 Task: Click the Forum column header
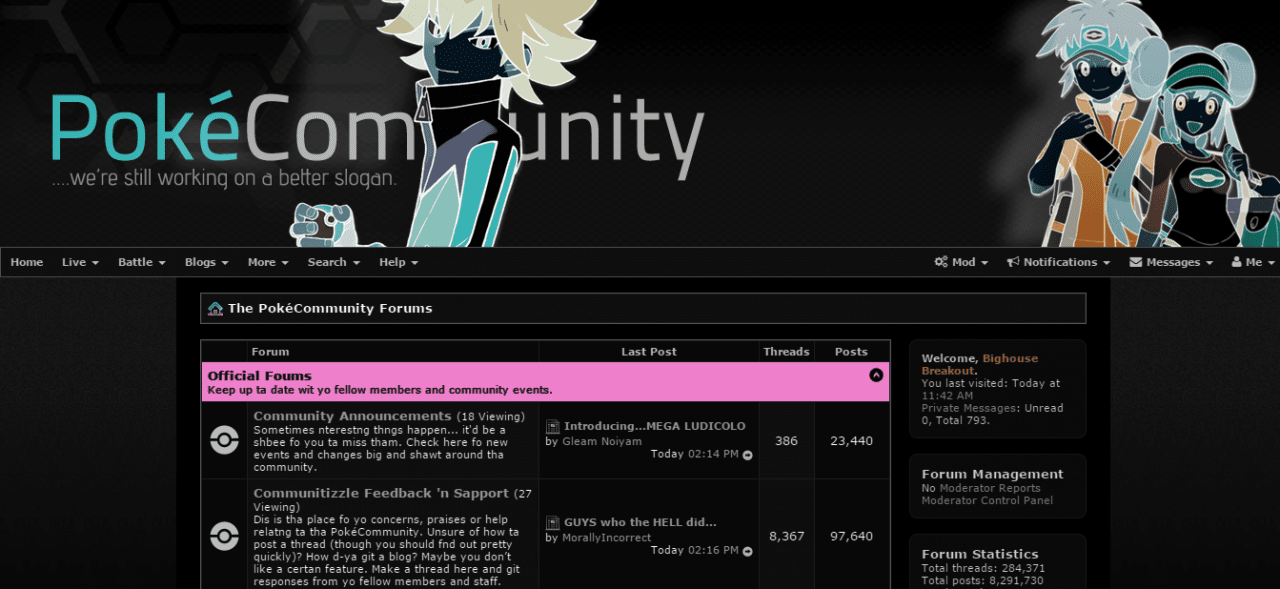[x=270, y=352]
